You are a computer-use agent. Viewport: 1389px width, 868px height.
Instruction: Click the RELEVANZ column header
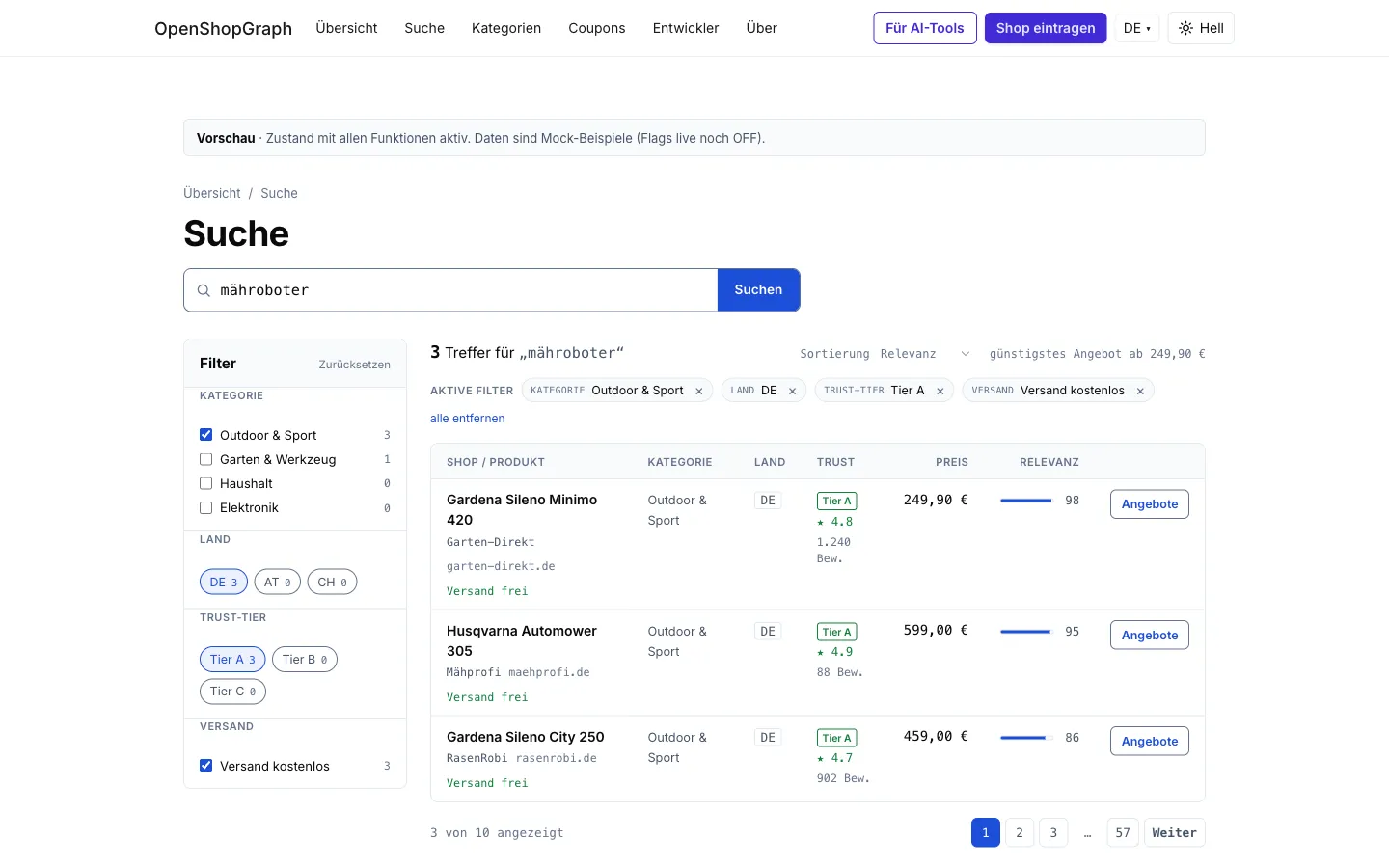(x=1049, y=462)
